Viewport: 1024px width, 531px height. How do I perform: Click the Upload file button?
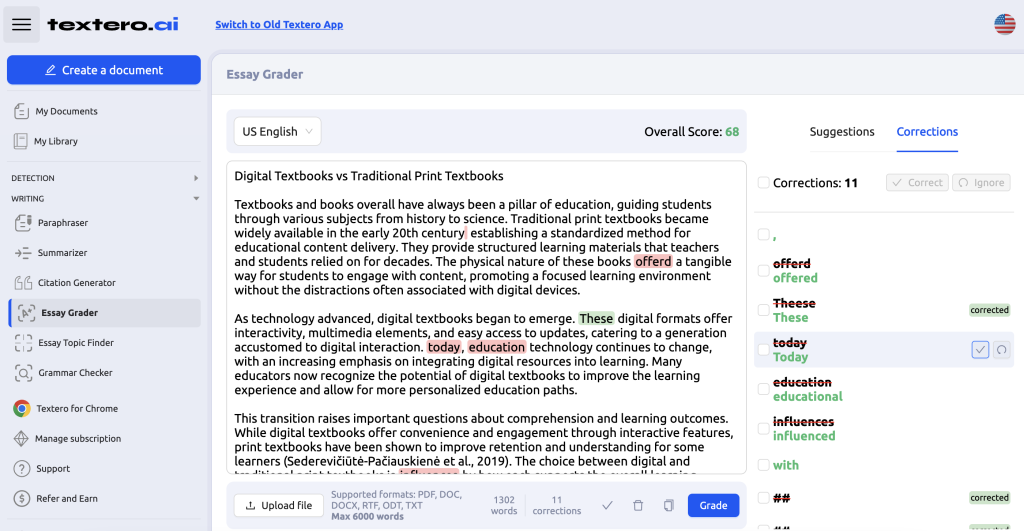[279, 505]
